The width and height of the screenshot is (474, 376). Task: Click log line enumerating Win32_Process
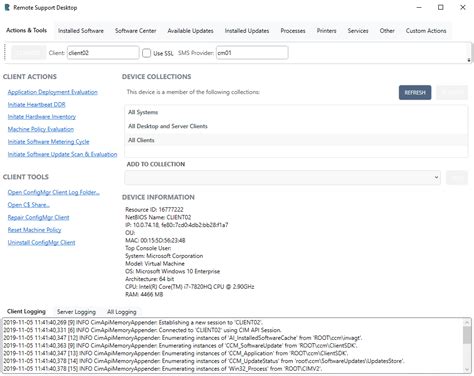click(x=162, y=369)
